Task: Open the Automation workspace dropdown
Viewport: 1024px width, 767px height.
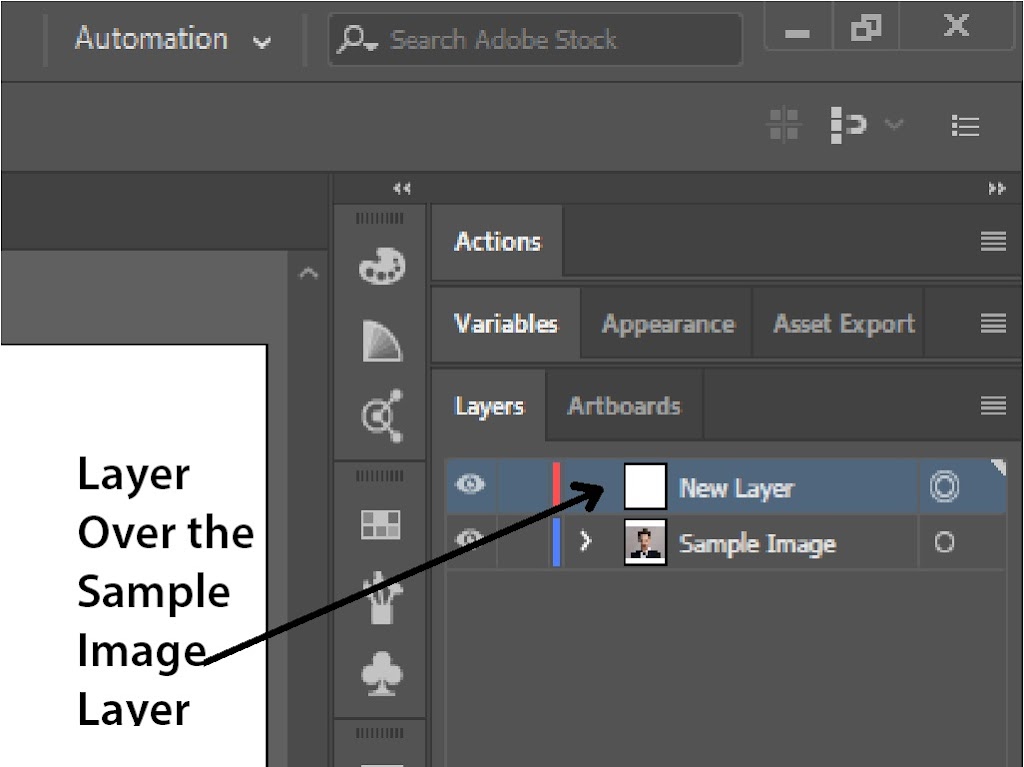Action: (x=172, y=40)
